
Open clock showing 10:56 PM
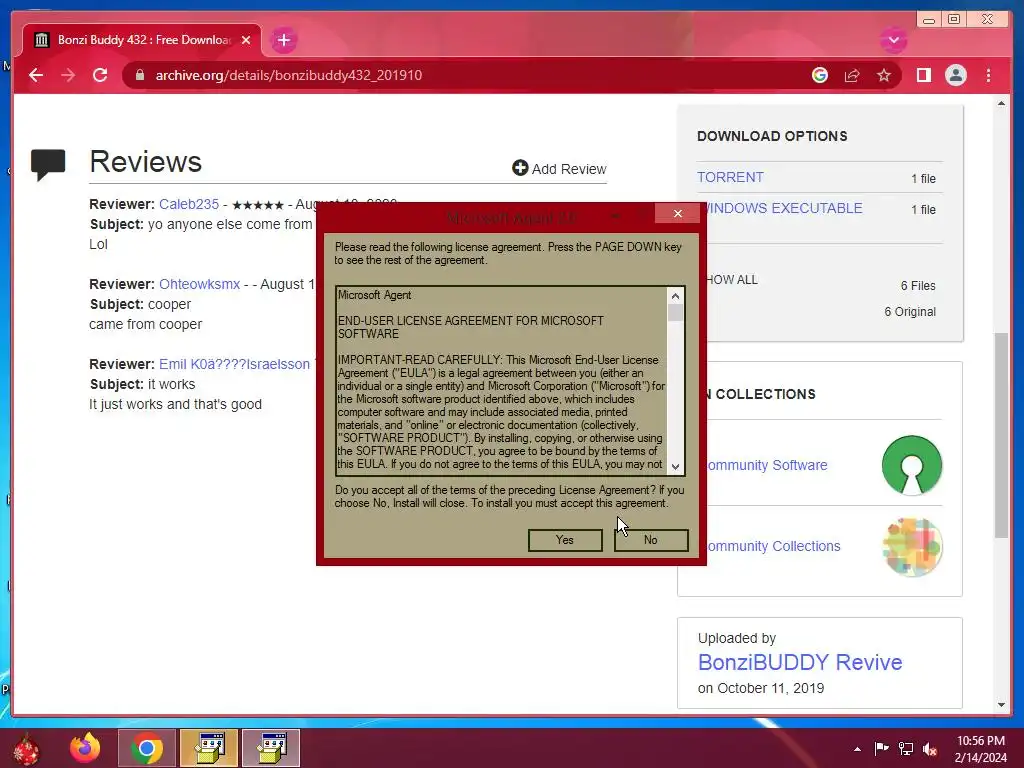[981, 749]
